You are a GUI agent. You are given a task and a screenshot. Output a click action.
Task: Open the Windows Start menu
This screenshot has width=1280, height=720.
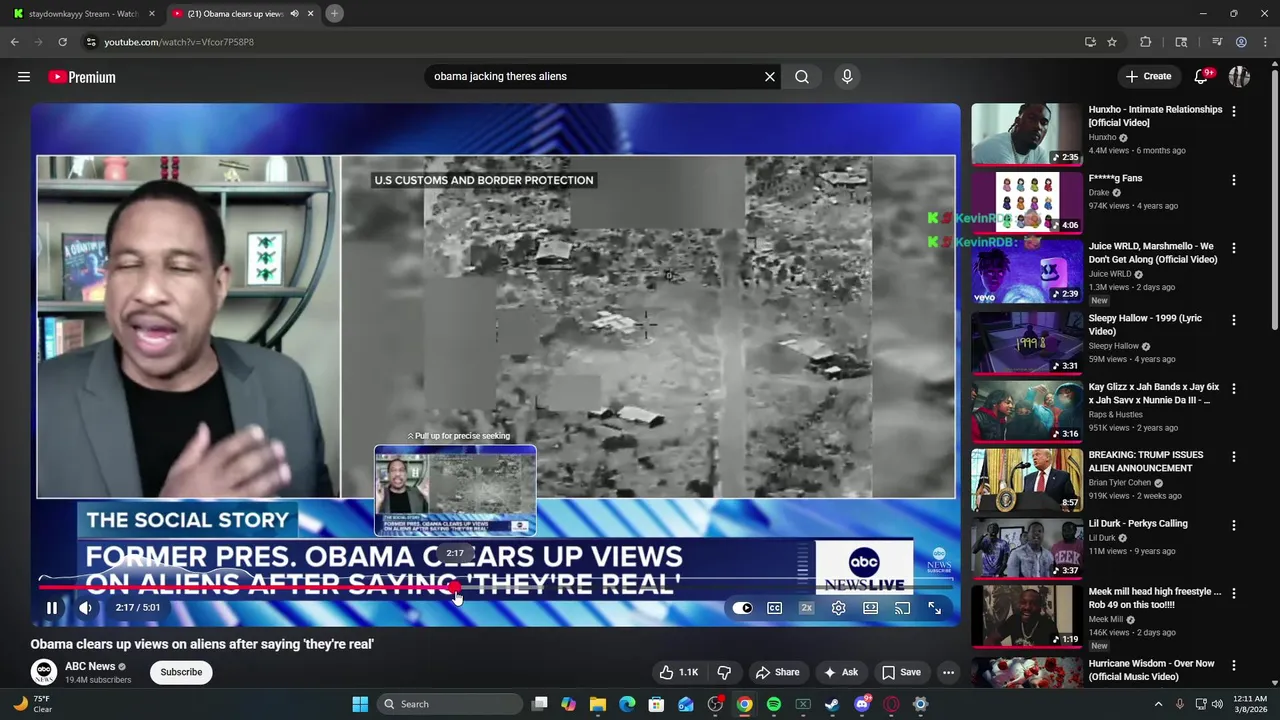coord(360,704)
